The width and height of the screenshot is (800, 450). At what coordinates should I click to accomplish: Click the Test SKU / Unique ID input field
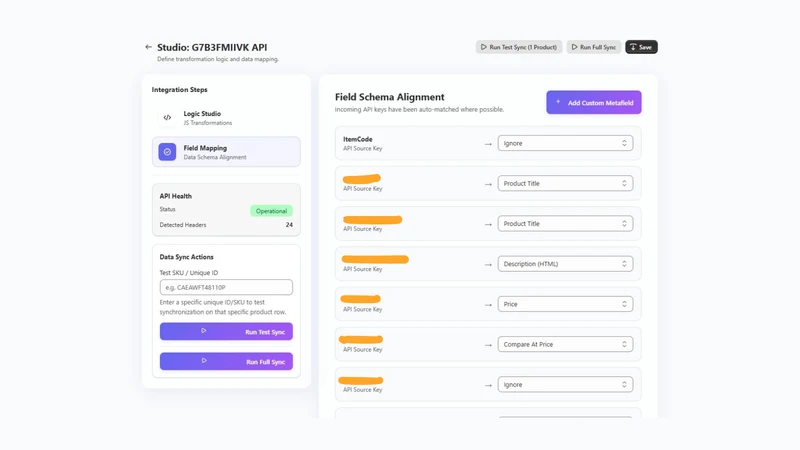pos(226,287)
